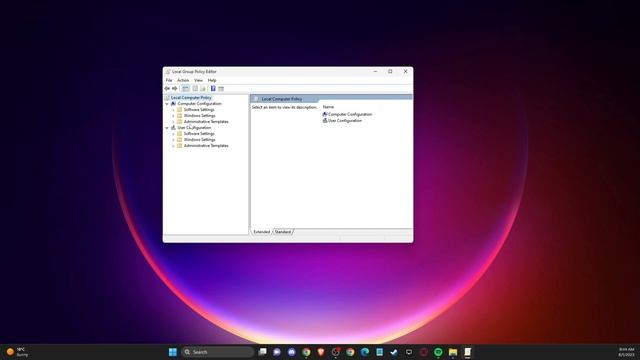
Task: Minimize the Local Group Policy Editor window
Action: (375, 71)
